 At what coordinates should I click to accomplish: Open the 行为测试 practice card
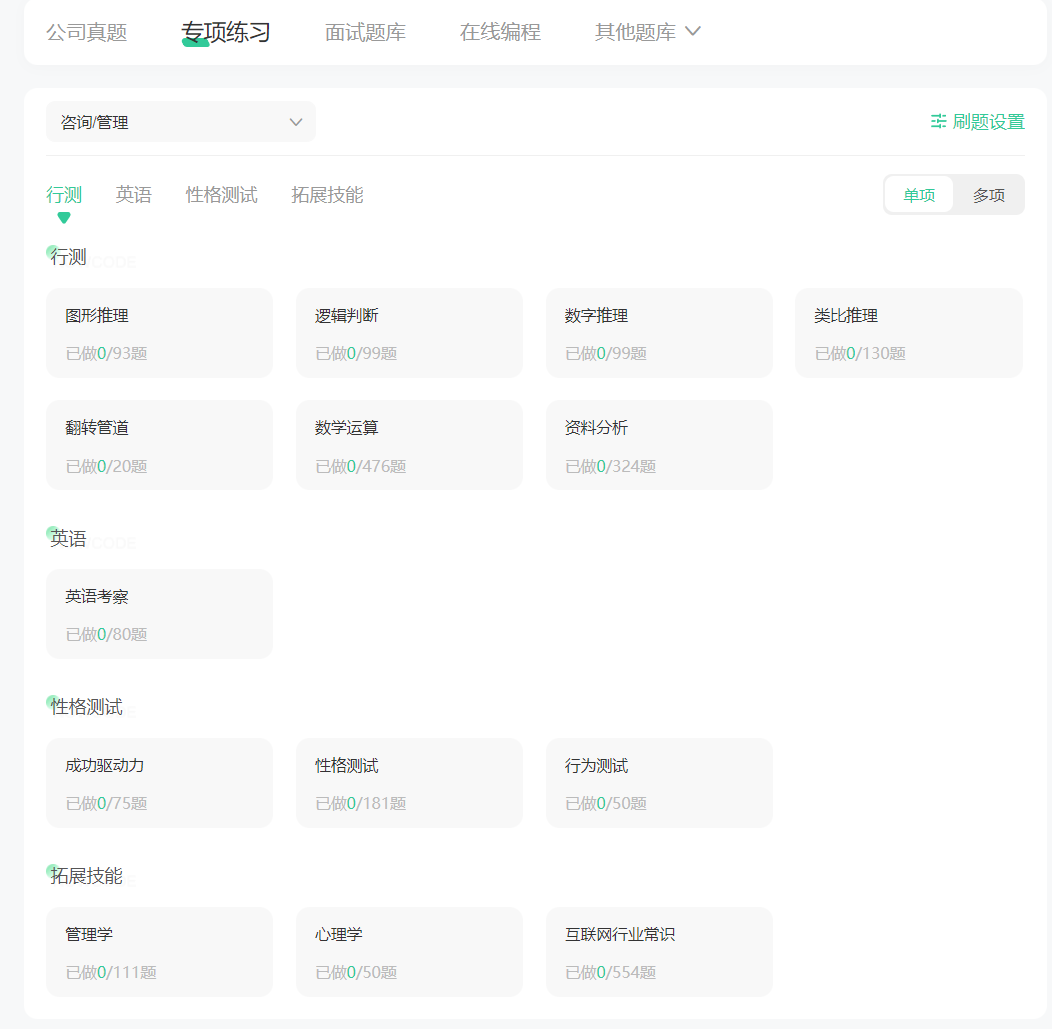click(x=660, y=783)
